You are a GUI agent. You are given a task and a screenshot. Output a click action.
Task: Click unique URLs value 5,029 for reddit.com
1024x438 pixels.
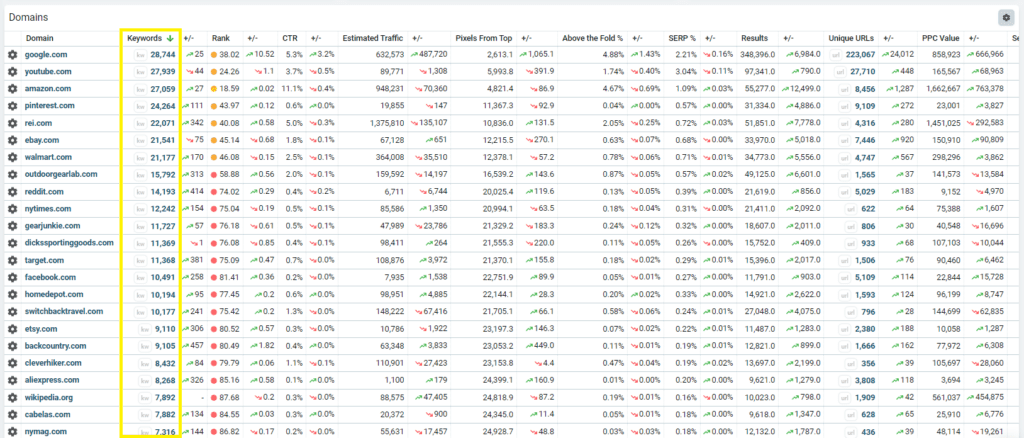[x=866, y=192]
